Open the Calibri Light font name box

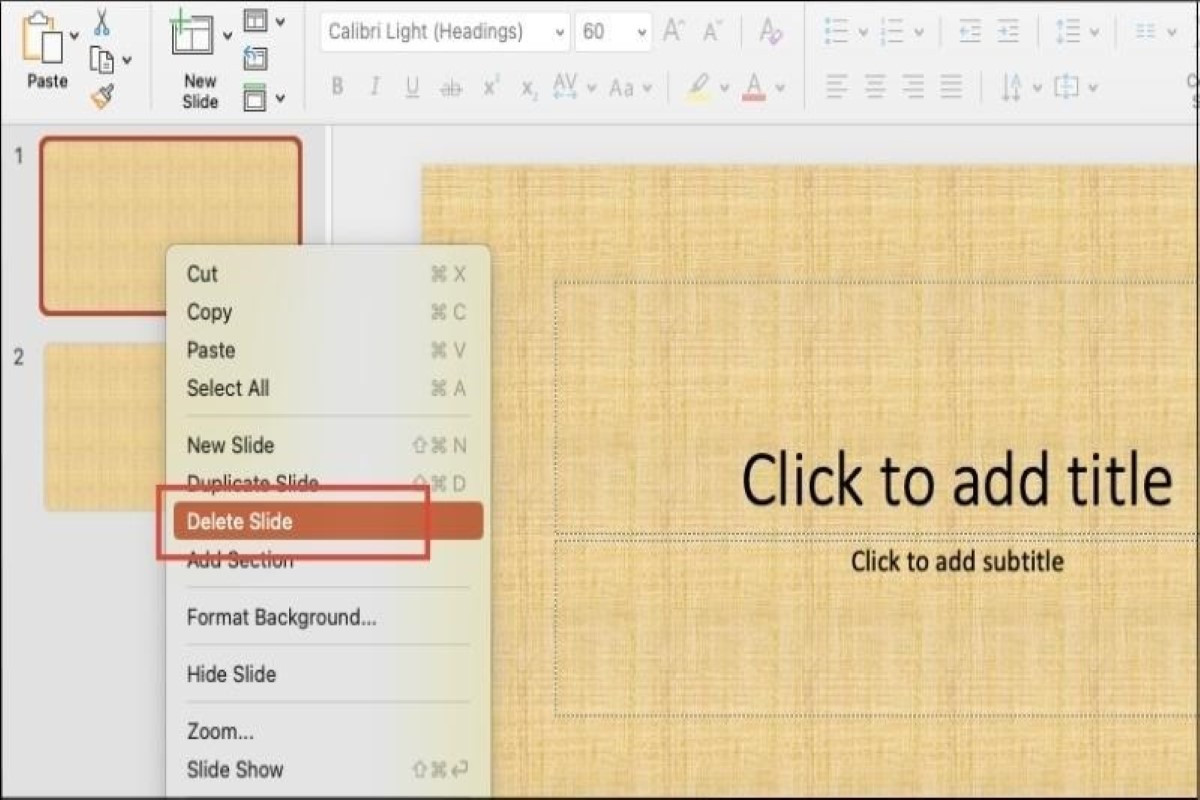click(x=446, y=32)
